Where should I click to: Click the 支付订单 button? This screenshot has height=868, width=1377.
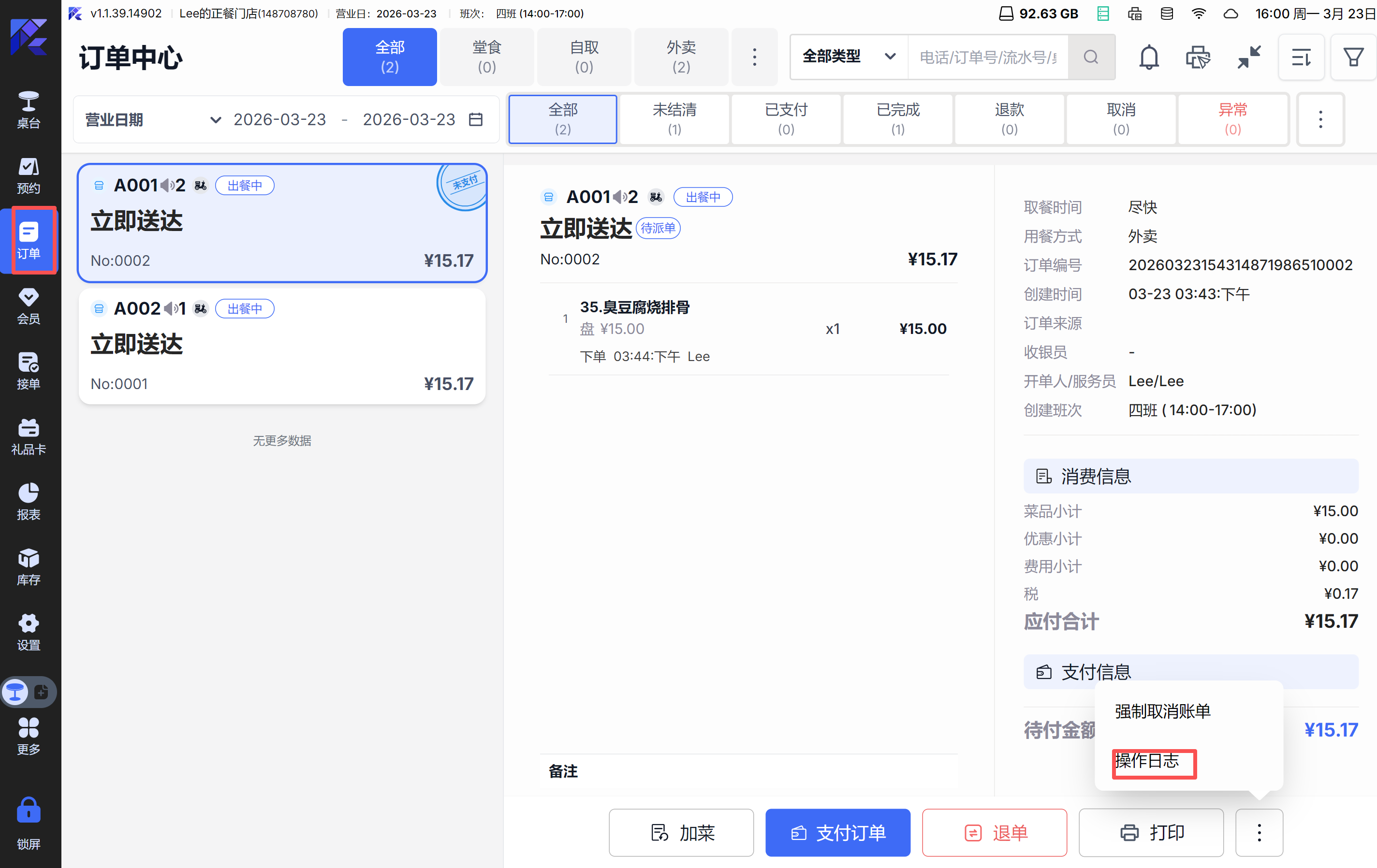tap(837, 833)
